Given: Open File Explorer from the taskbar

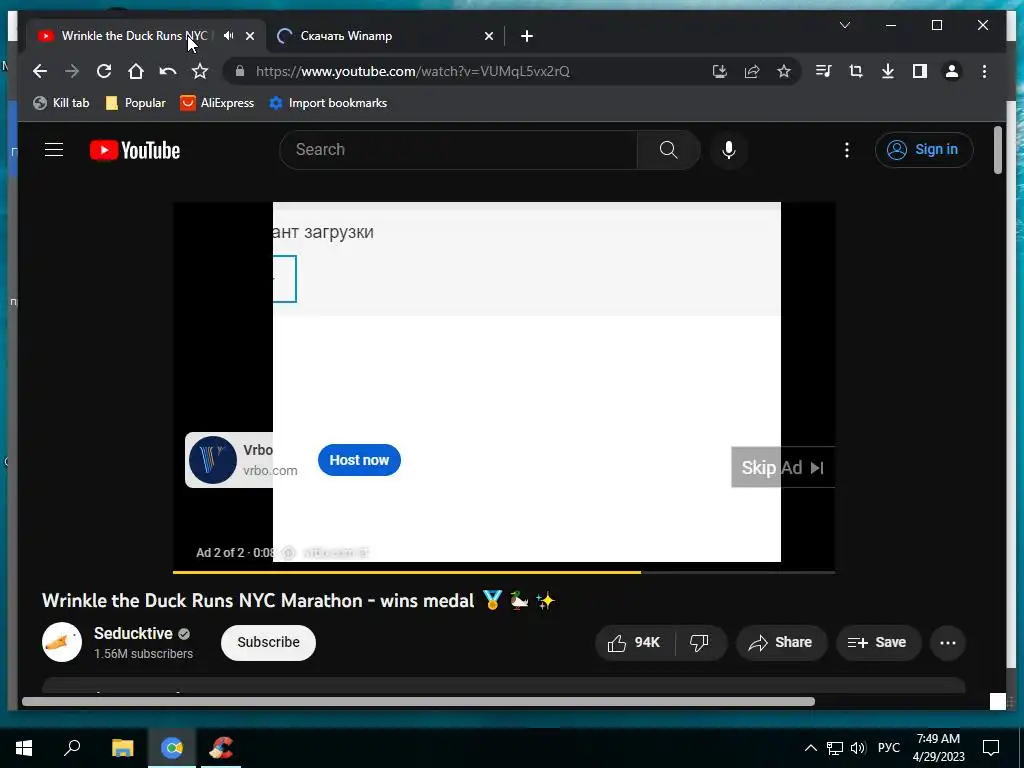Looking at the screenshot, I should point(122,748).
